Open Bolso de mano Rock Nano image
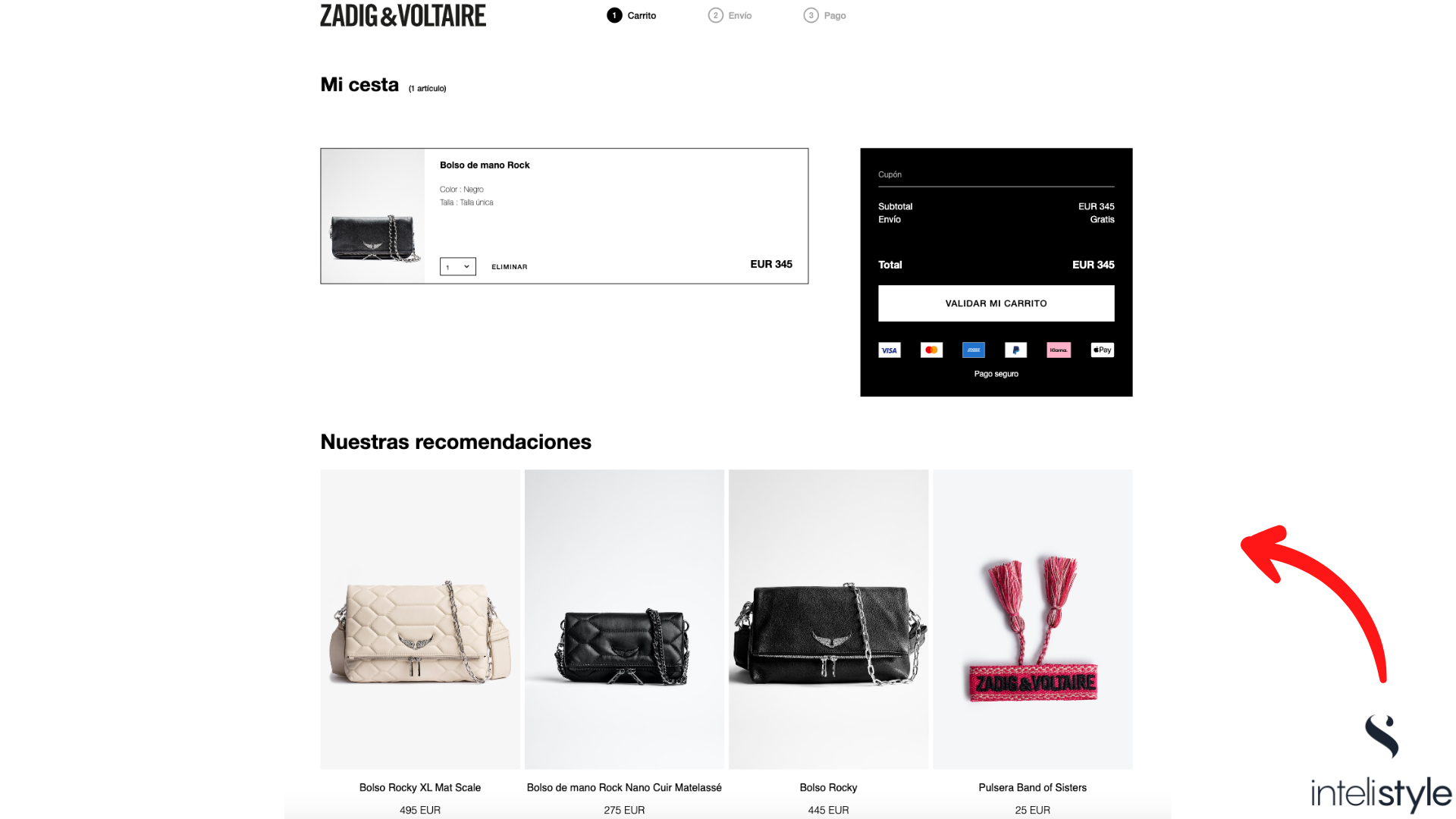Image resolution: width=1456 pixels, height=819 pixels. pos(624,620)
